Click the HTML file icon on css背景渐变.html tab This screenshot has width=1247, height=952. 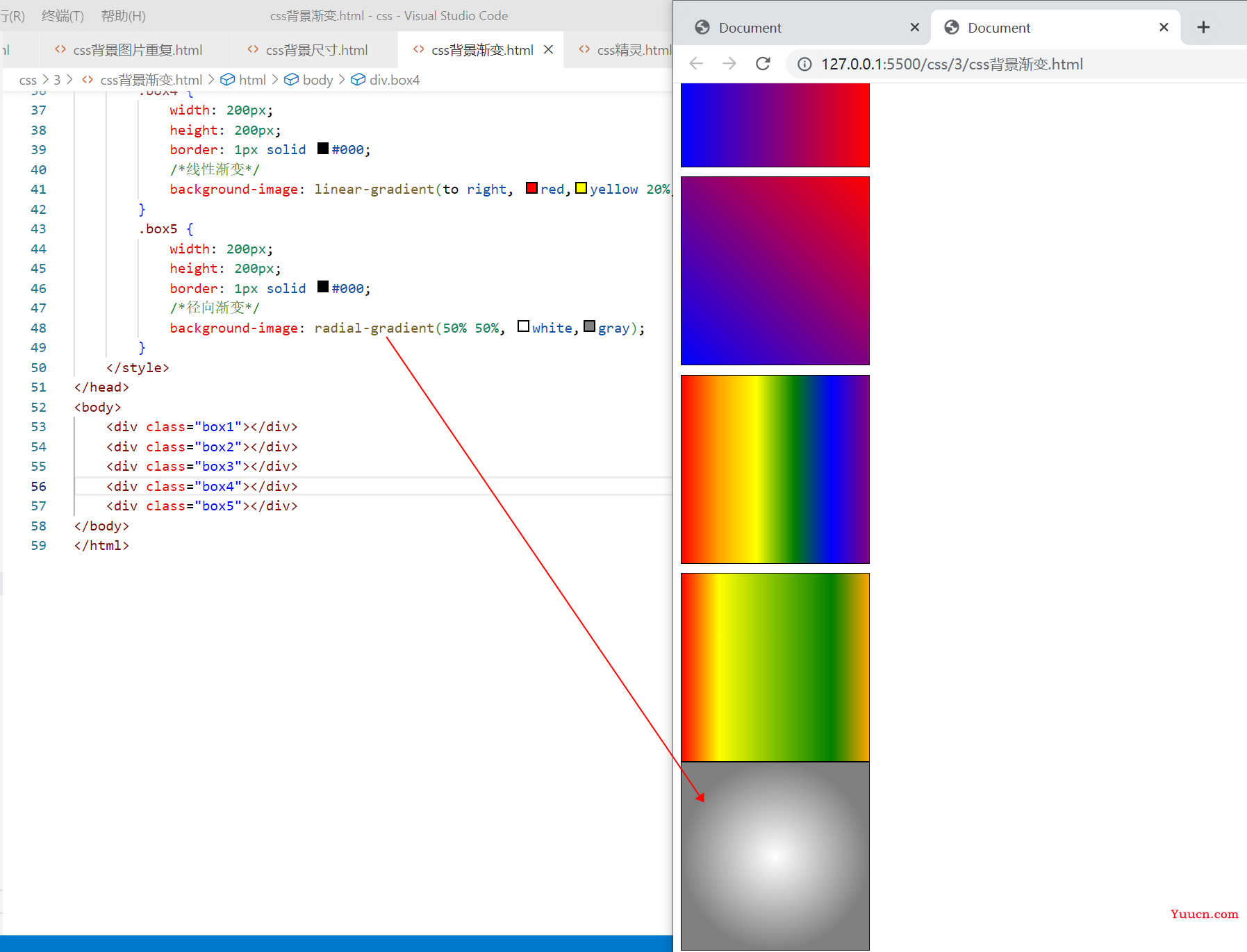pos(418,50)
